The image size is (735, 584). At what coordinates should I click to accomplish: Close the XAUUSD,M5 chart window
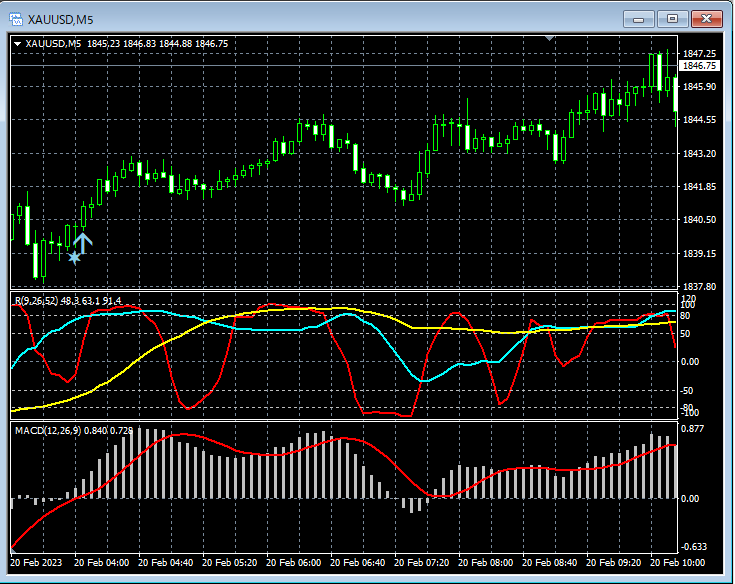click(707, 18)
